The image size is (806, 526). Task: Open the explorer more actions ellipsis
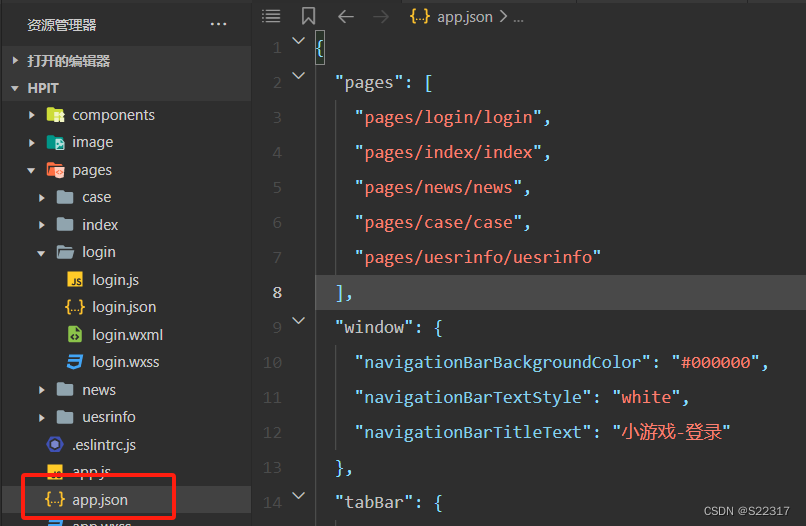tap(218, 24)
